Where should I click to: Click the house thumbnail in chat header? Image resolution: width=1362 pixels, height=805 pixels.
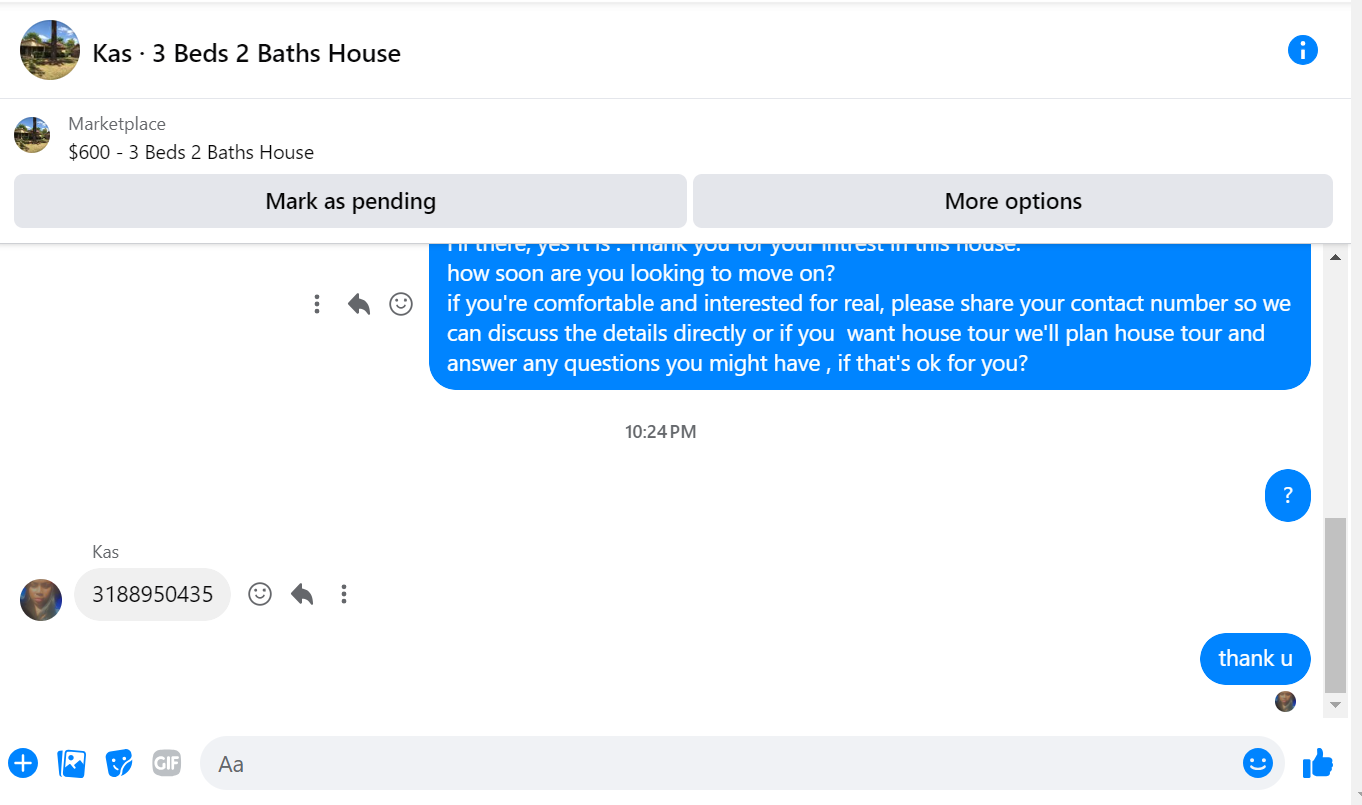(50, 50)
